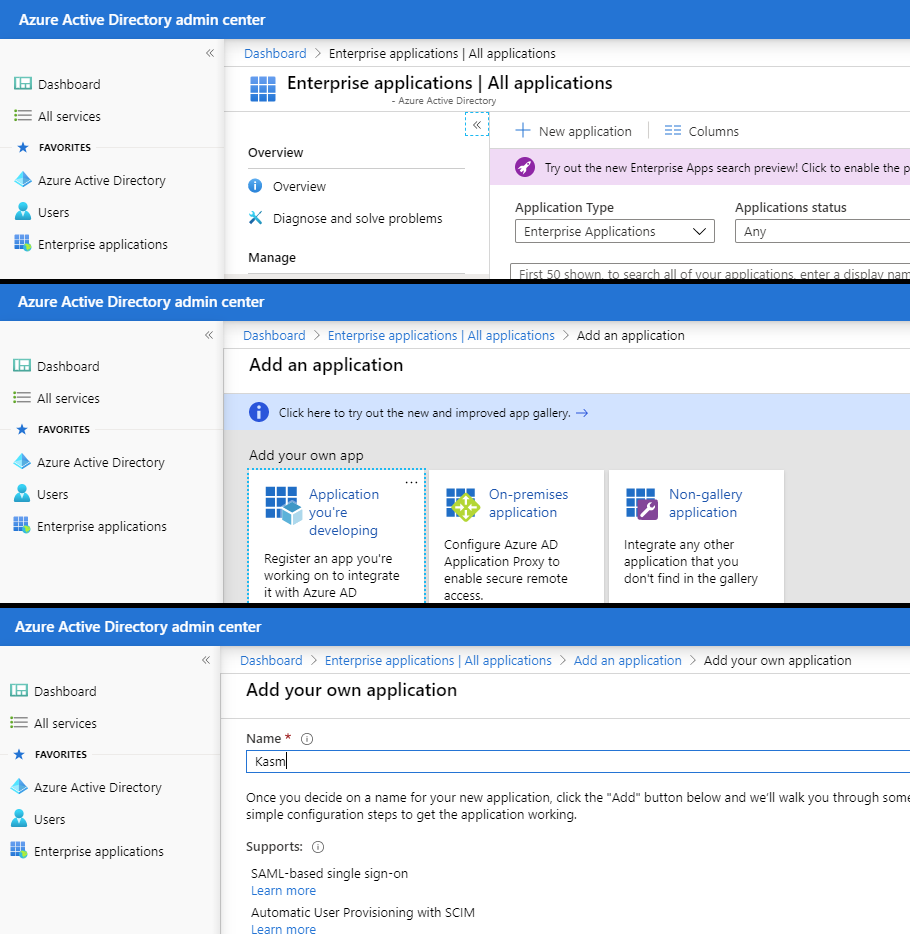Select the Non-gallery application tile icon
Image resolution: width=910 pixels, height=934 pixels.
pos(641,504)
